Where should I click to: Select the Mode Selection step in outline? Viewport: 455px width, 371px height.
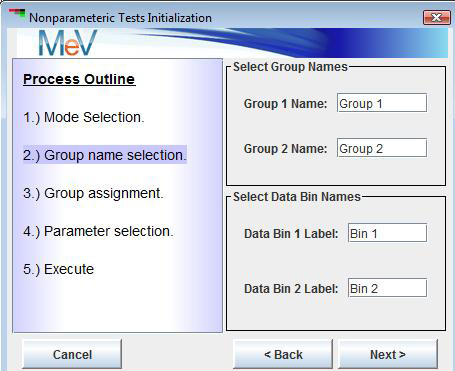pos(84,117)
